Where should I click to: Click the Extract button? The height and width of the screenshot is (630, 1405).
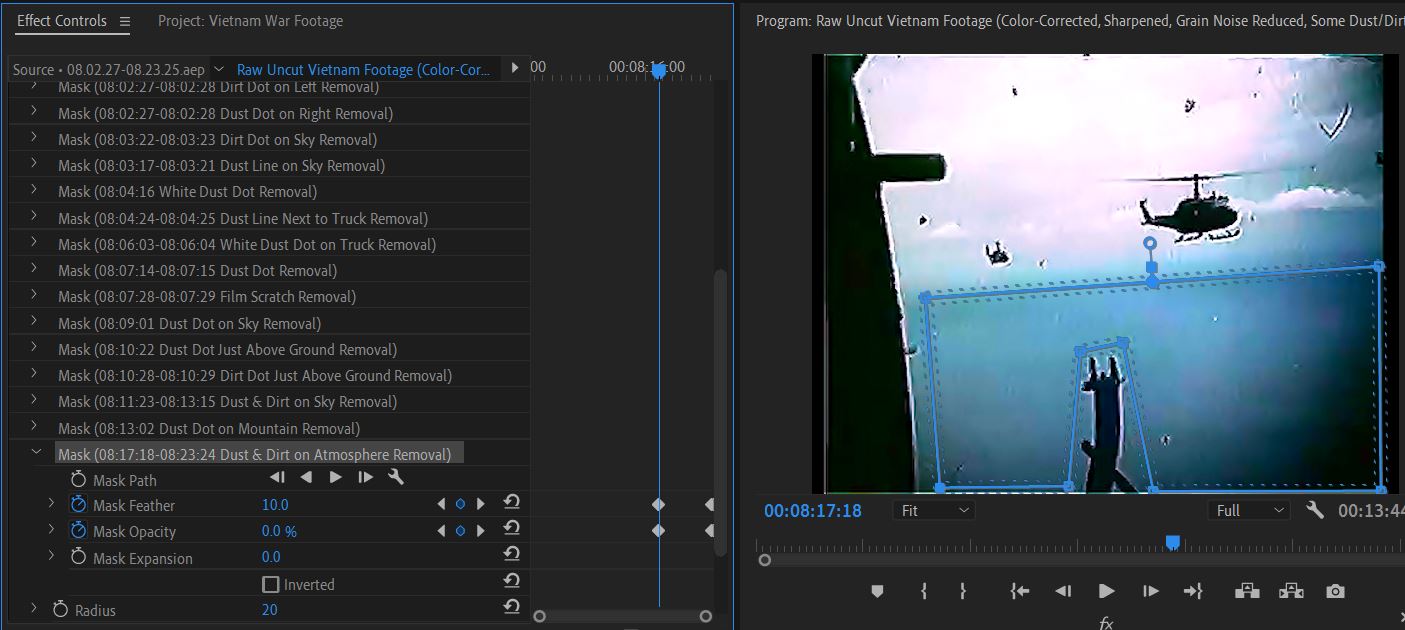pyautogui.click(x=1291, y=591)
